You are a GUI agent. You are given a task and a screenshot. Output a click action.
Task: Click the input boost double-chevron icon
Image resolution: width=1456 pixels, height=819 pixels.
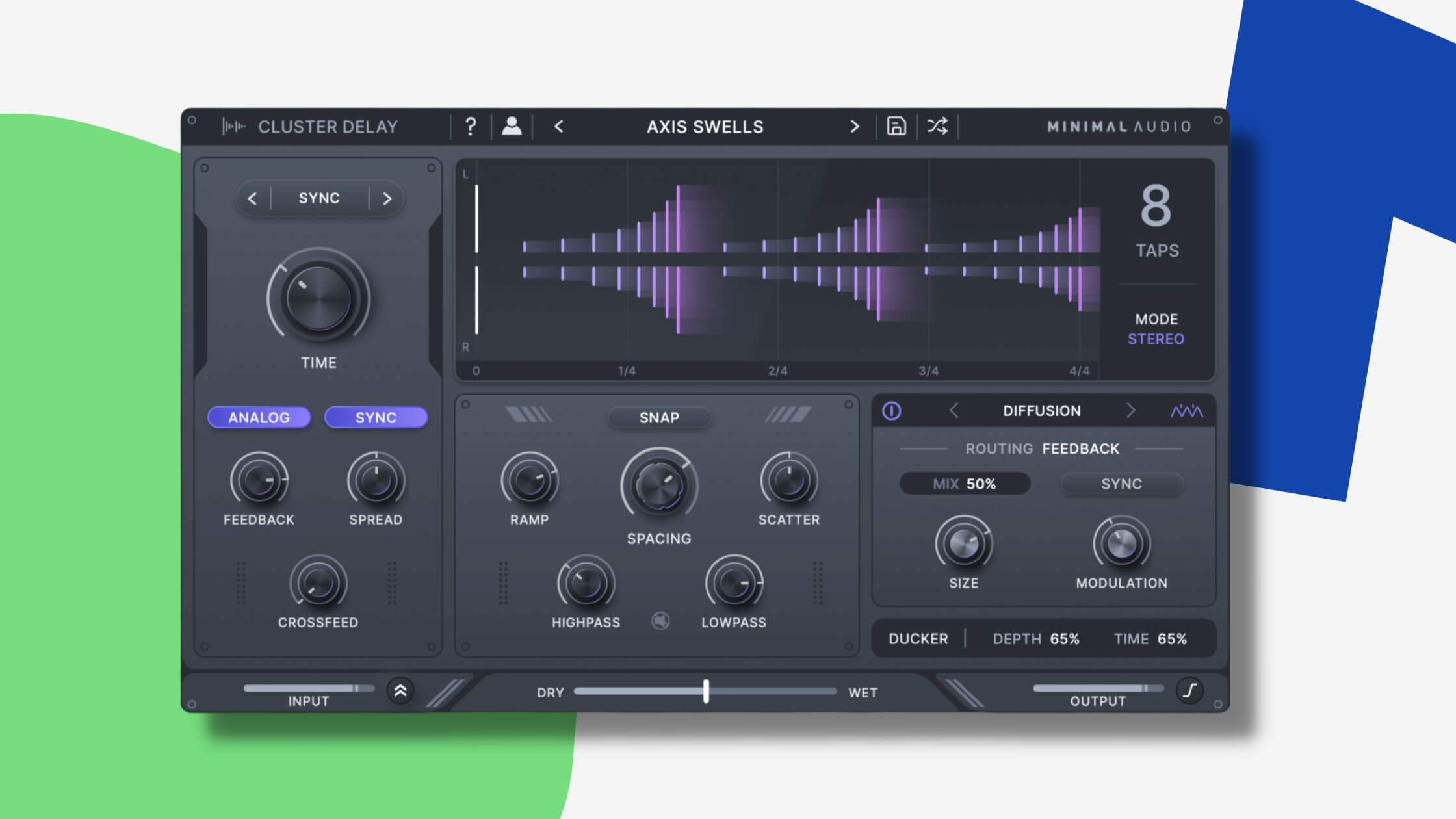pyautogui.click(x=400, y=690)
